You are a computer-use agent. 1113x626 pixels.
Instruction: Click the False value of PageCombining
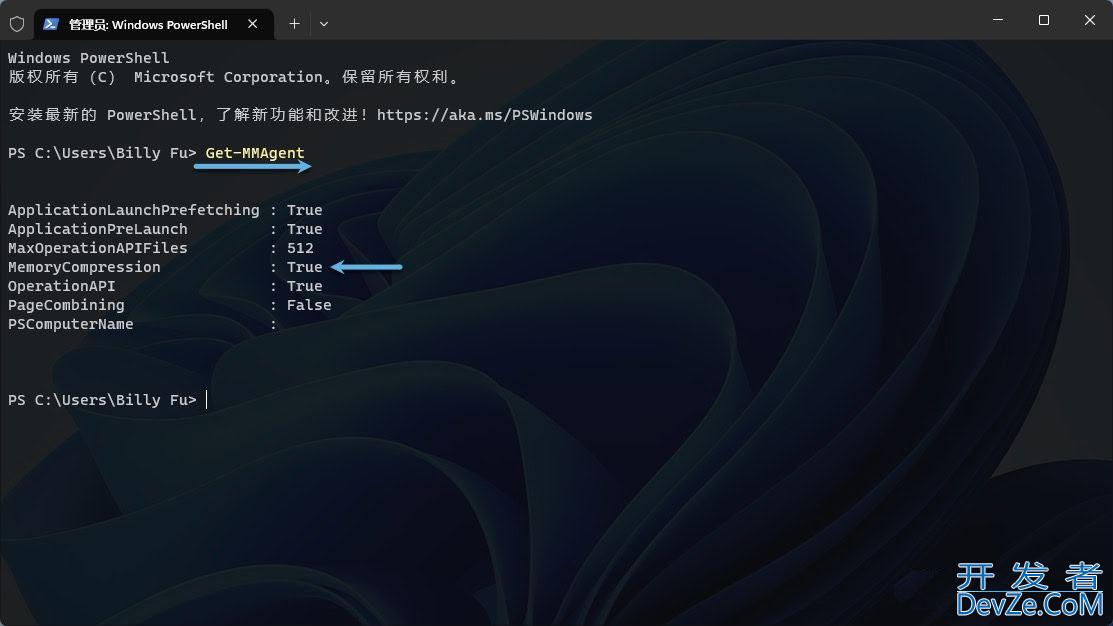[309, 305]
